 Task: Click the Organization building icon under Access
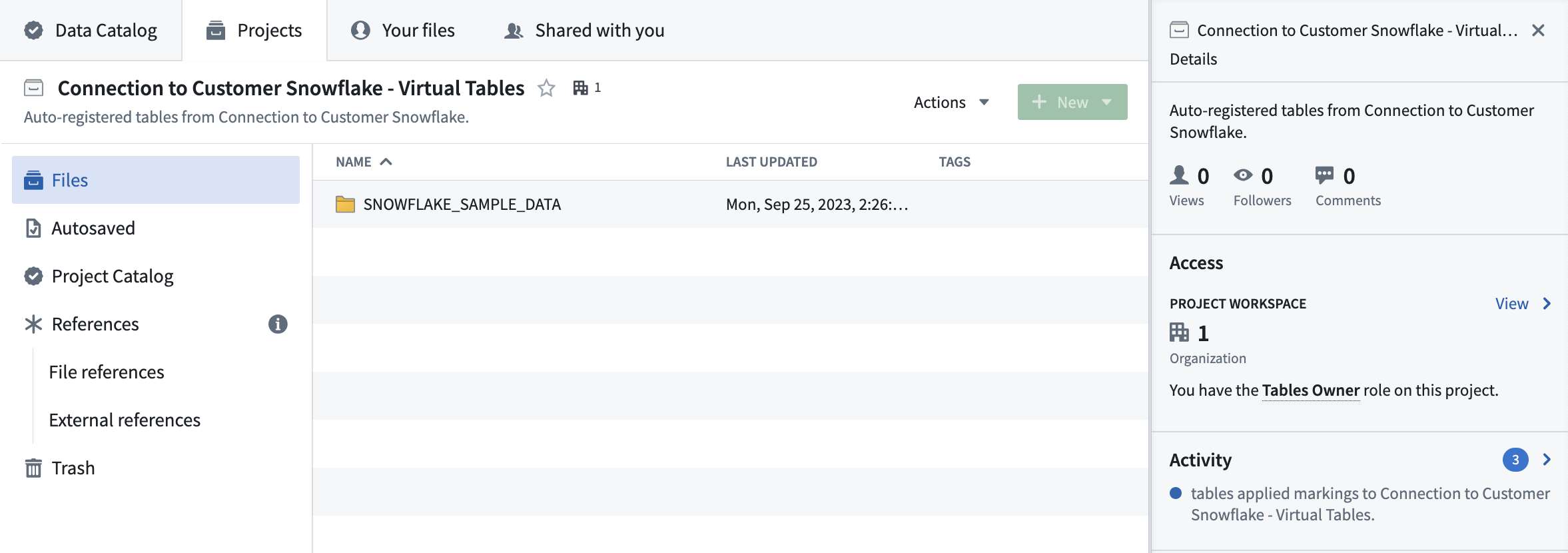(1179, 332)
